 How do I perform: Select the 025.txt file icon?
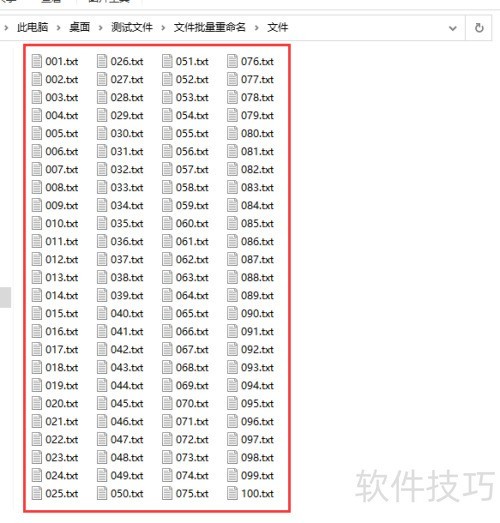coord(36,493)
